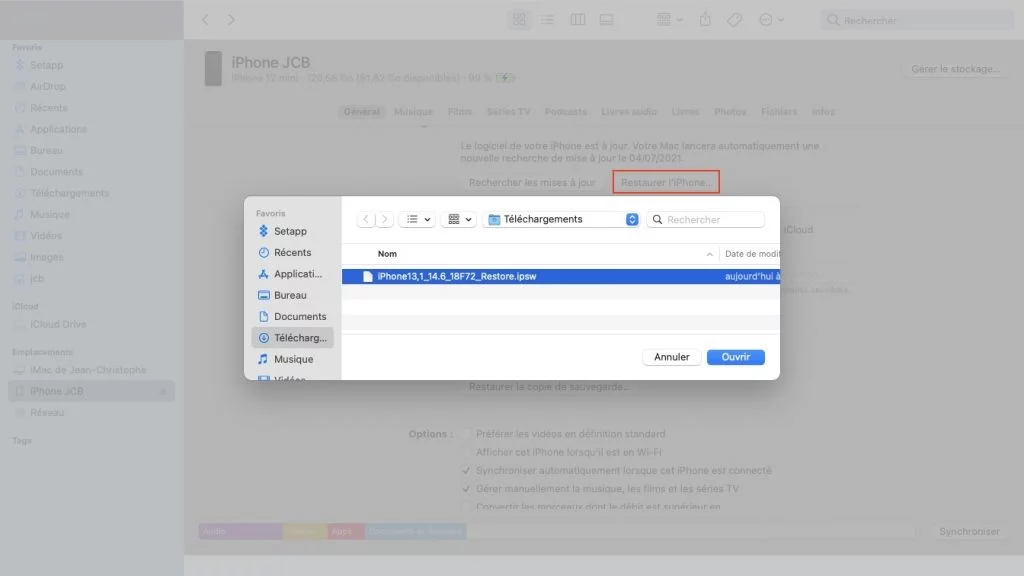Sort by Date de modification column

click(752, 254)
